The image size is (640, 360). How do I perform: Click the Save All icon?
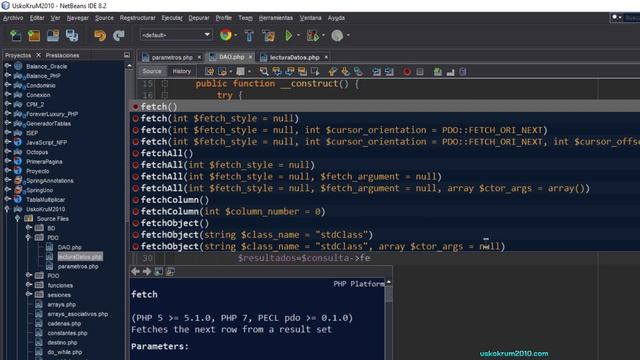click(72, 36)
